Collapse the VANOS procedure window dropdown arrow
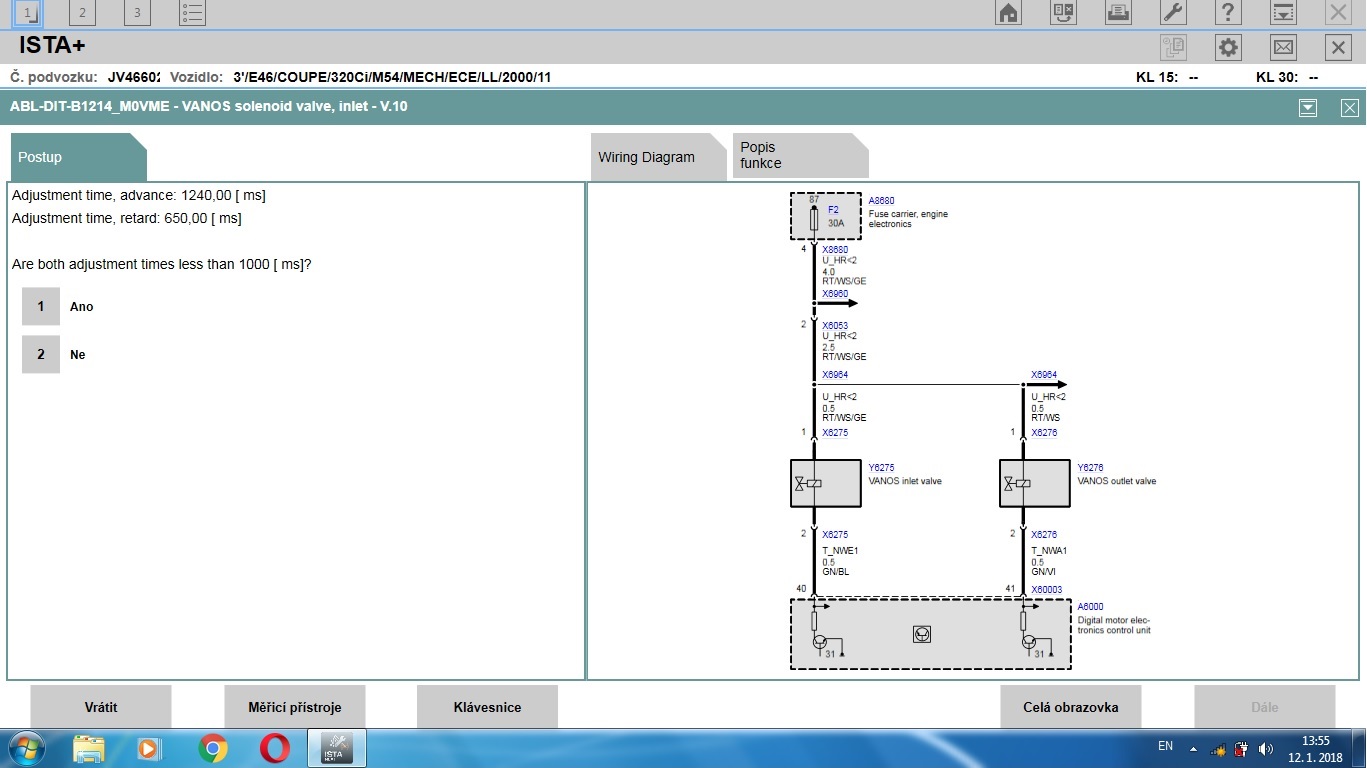This screenshot has height=768, width=1367. 1307,108
